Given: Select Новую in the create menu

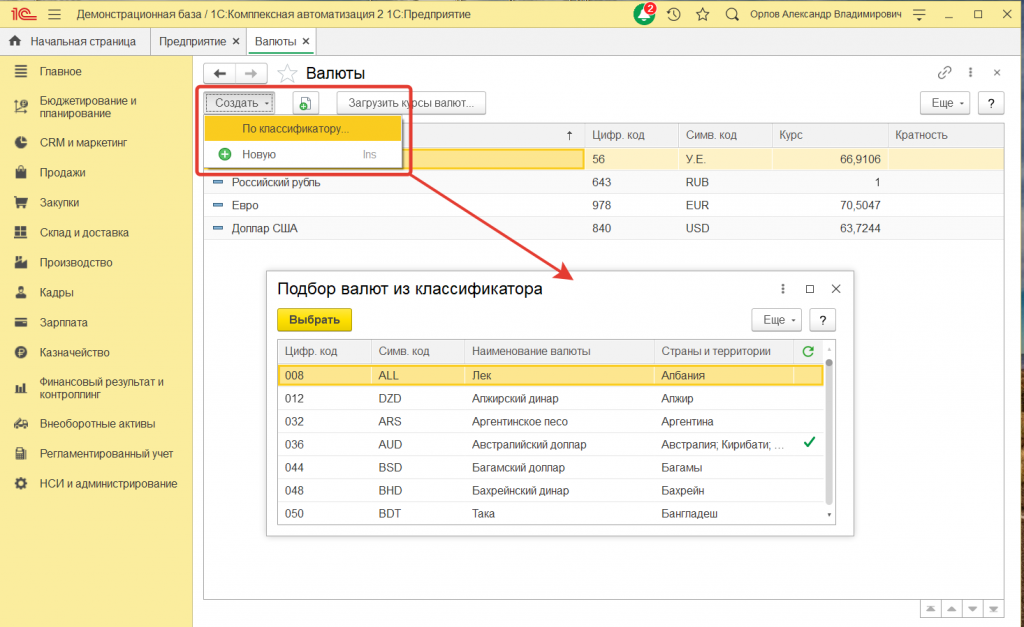Looking at the screenshot, I should pos(259,155).
